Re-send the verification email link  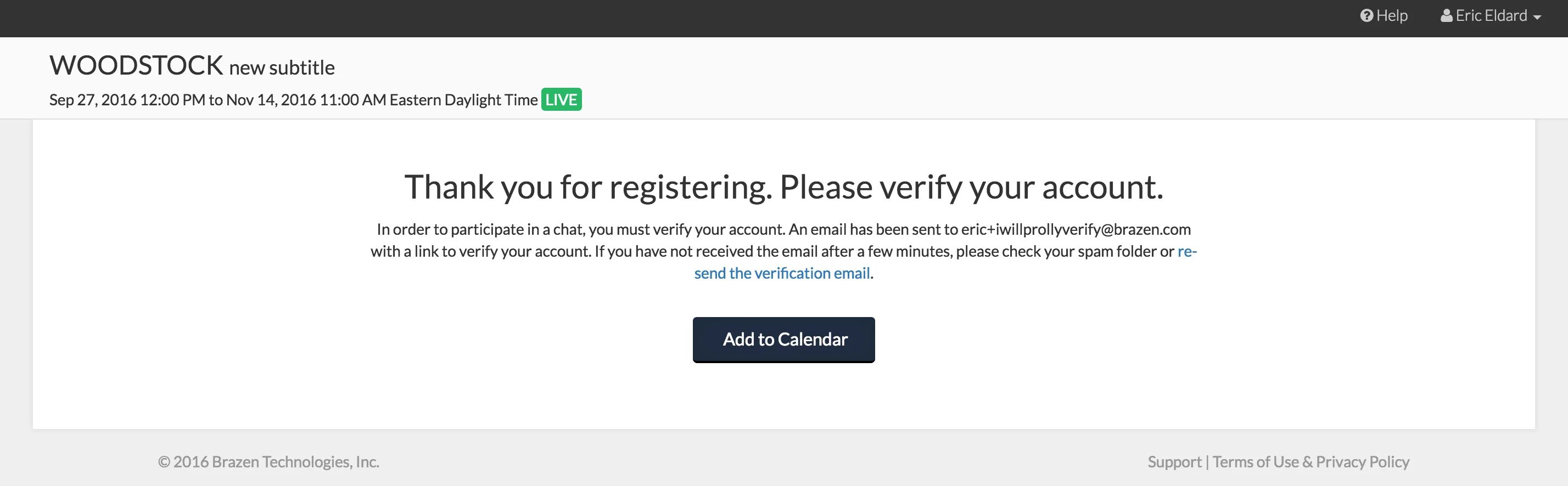click(x=782, y=274)
